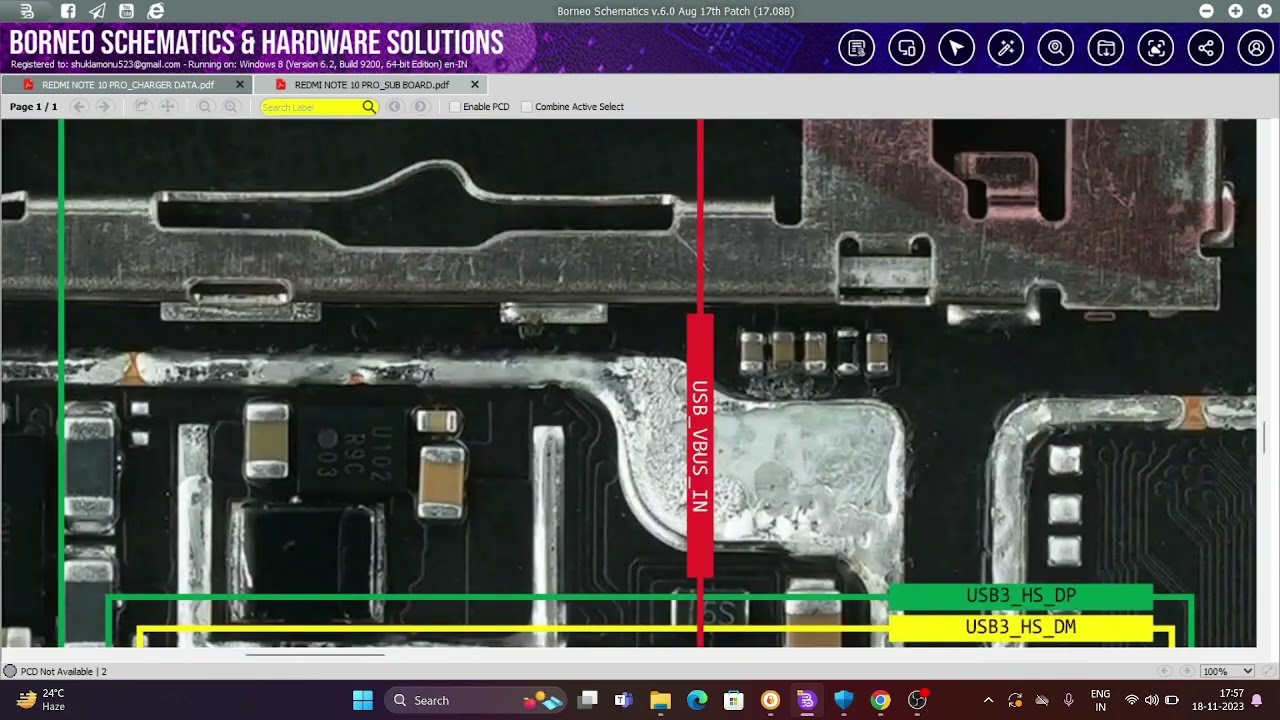Open the weather widget 24°C Haze
The height and width of the screenshot is (720, 1280).
pyautogui.click(x=42, y=700)
